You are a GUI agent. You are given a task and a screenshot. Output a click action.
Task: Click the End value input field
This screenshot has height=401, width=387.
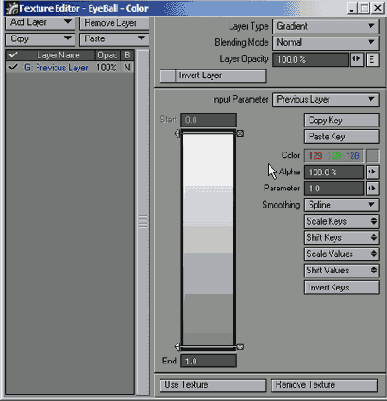(x=208, y=361)
